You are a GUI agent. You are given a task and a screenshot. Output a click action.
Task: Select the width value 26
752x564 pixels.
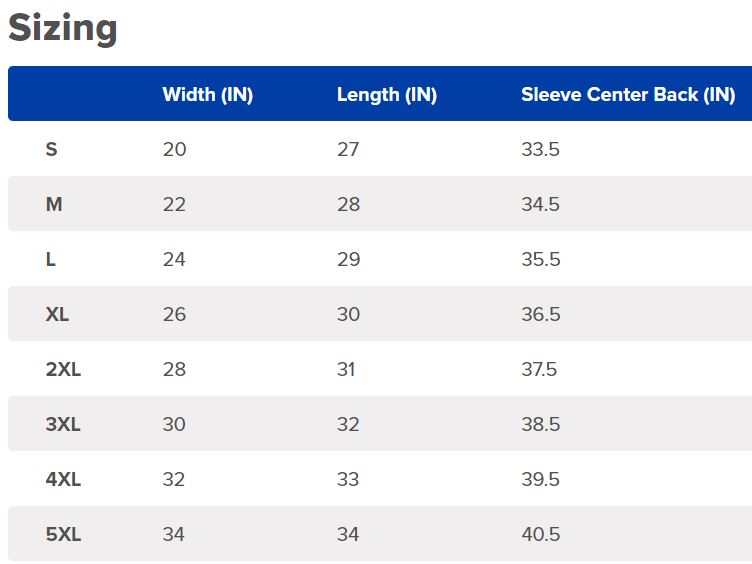(175, 315)
